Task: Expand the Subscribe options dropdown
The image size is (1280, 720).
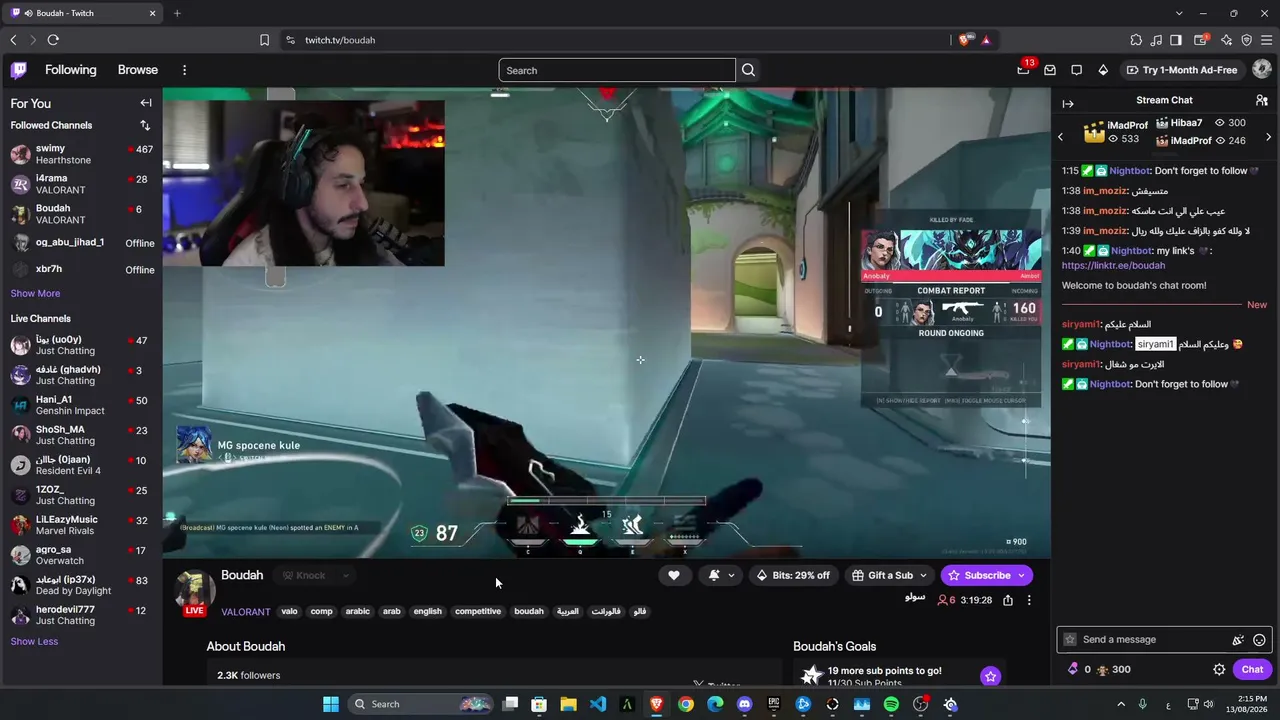Action: coord(1021,575)
